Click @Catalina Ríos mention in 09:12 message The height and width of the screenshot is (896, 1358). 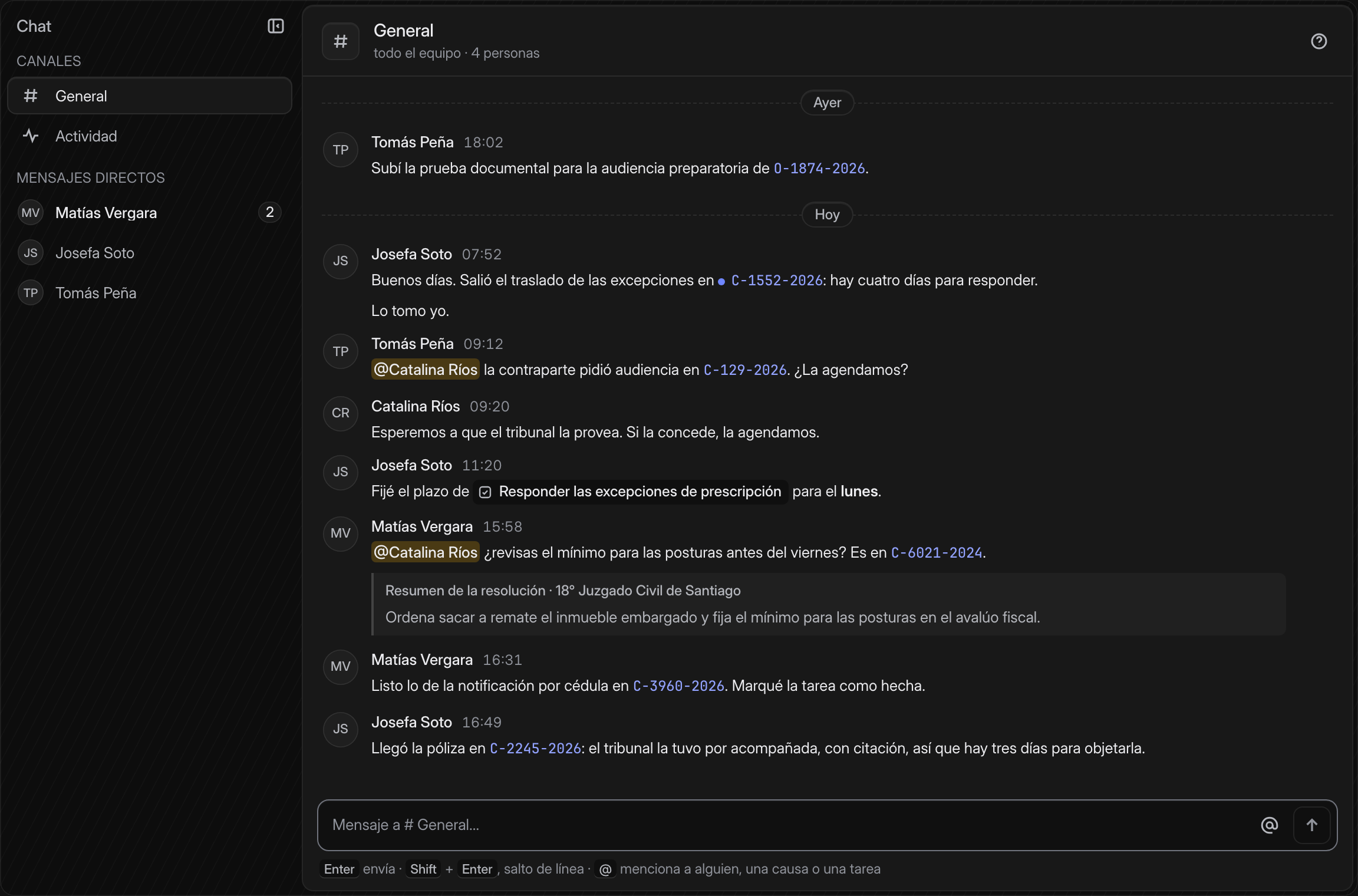coord(426,370)
